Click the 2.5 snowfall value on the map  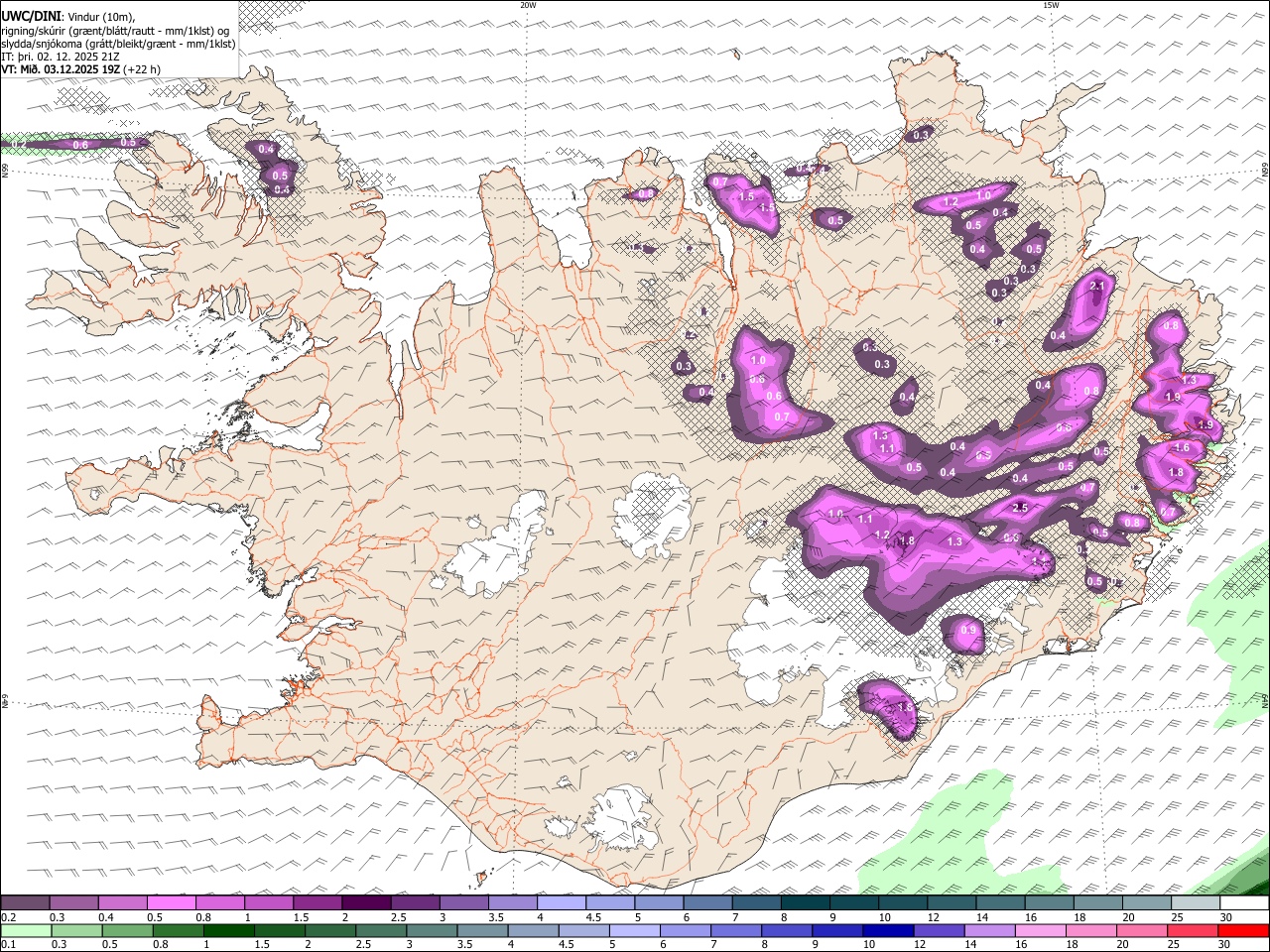pyautogui.click(x=1020, y=508)
